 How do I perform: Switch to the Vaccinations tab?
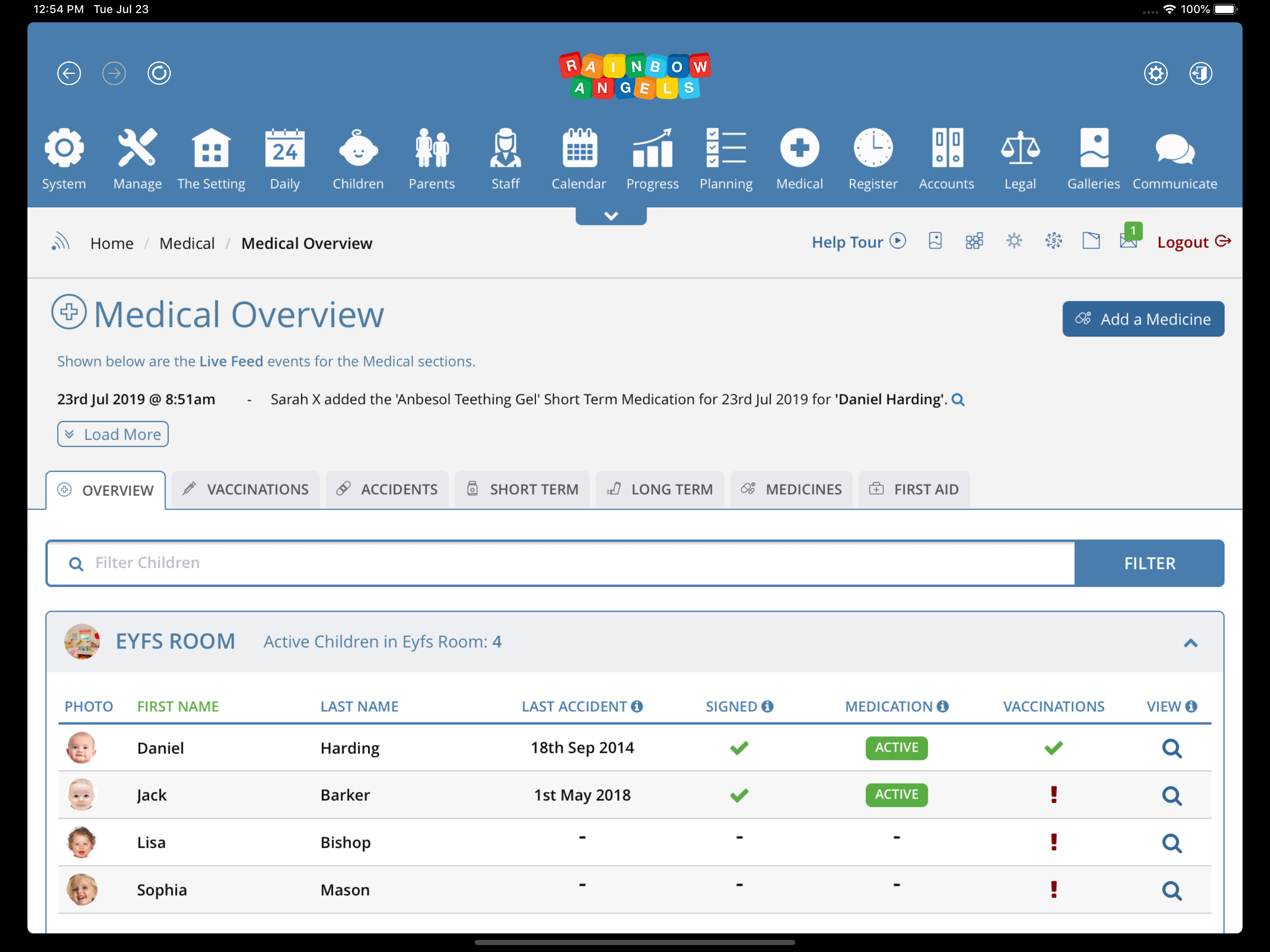click(246, 489)
